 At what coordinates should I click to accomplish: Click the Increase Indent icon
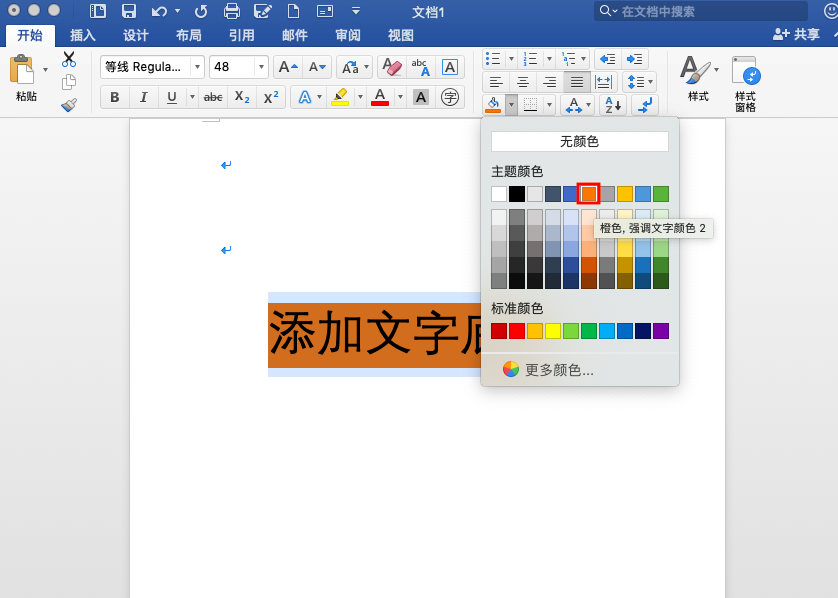635,59
